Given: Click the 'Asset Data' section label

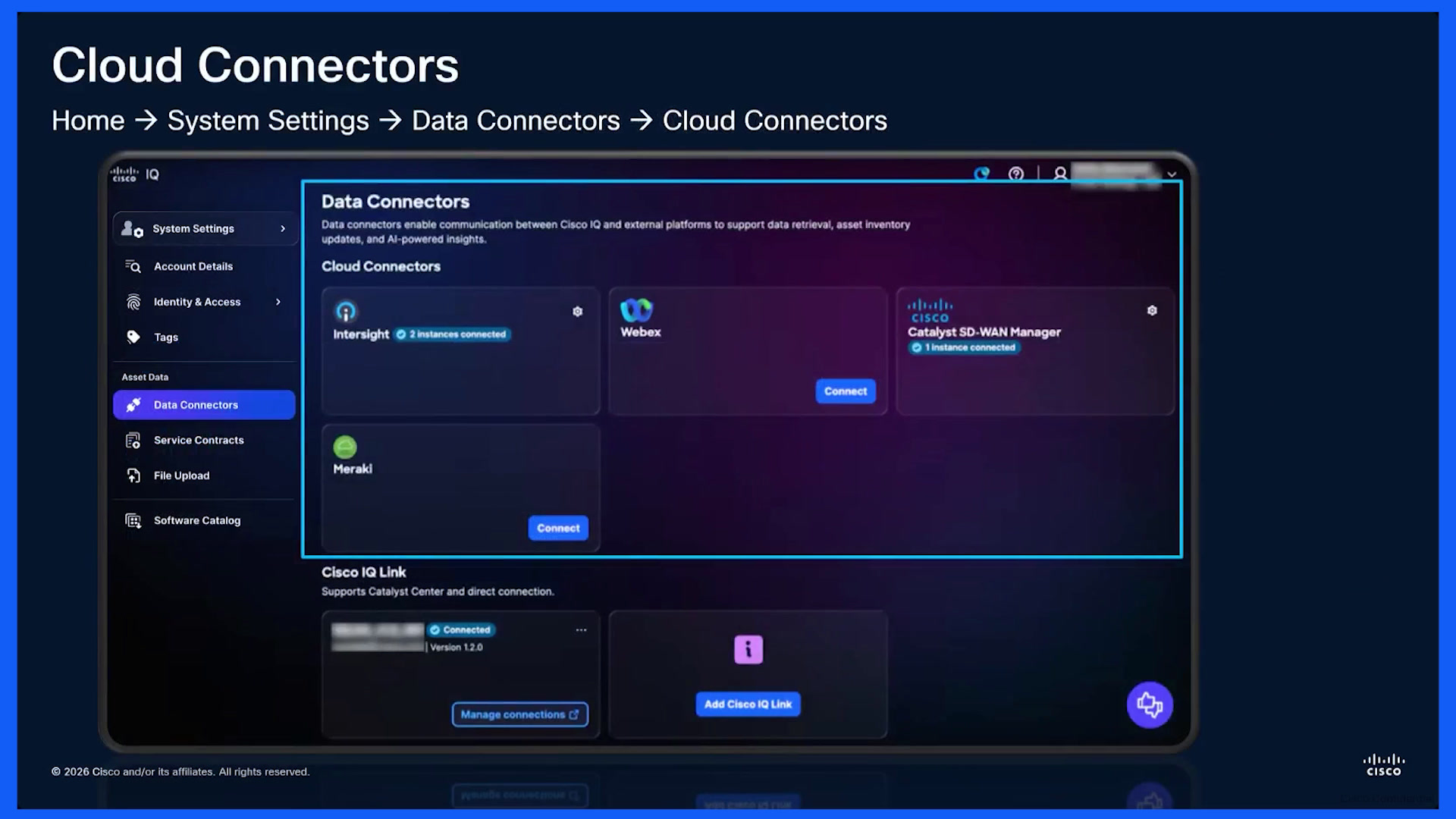Looking at the screenshot, I should click(x=145, y=377).
